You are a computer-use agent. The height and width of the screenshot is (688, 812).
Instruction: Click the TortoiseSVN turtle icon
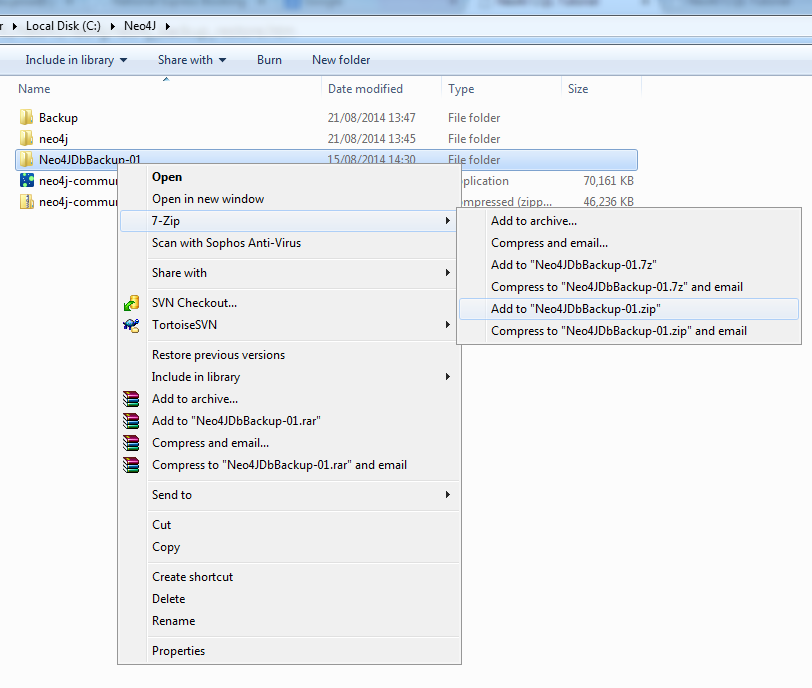click(x=131, y=325)
